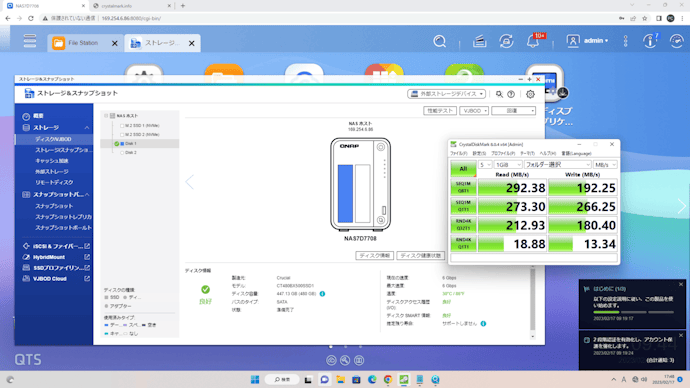The width and height of the screenshot is (690, 388).
Task: Select M.2 SSD 1 checkbox in tree
Action: 122,126
